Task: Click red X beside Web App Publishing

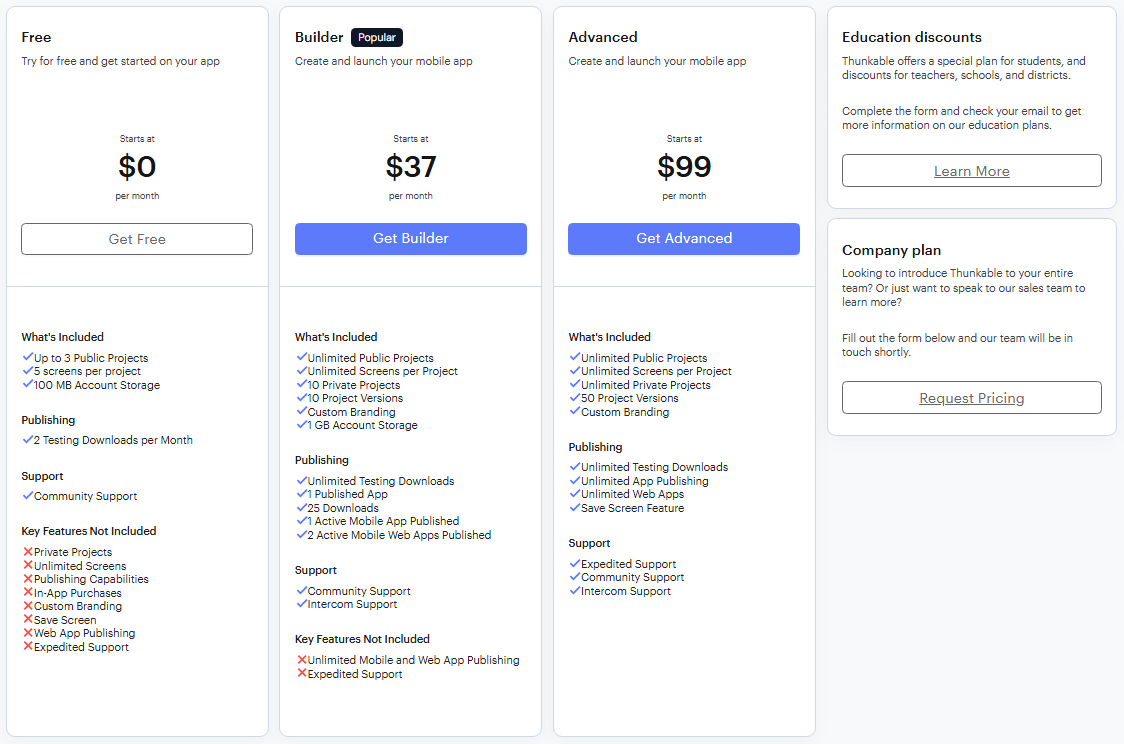Action: click(28, 632)
